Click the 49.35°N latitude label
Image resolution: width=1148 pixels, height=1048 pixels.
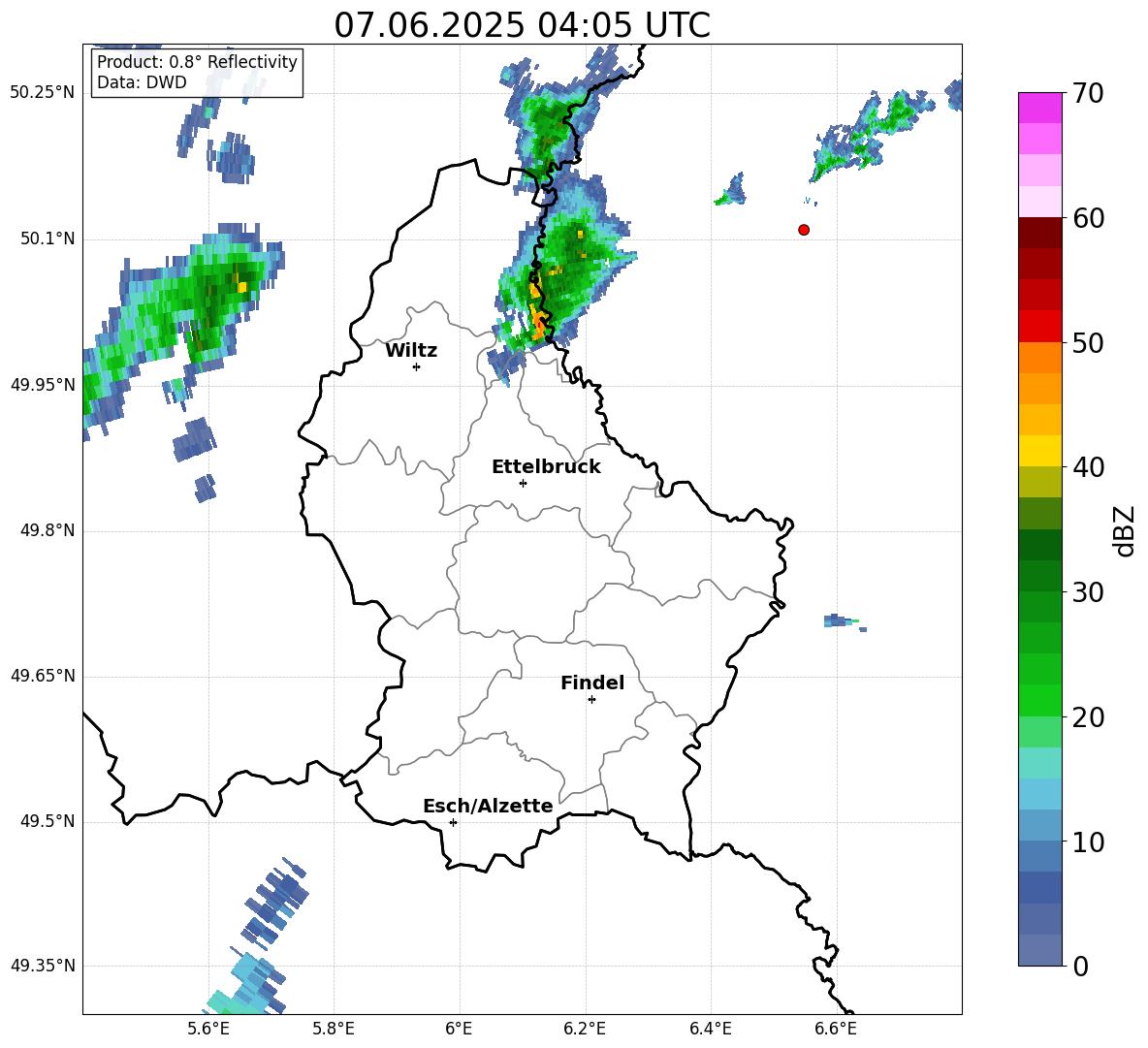[x=43, y=966]
